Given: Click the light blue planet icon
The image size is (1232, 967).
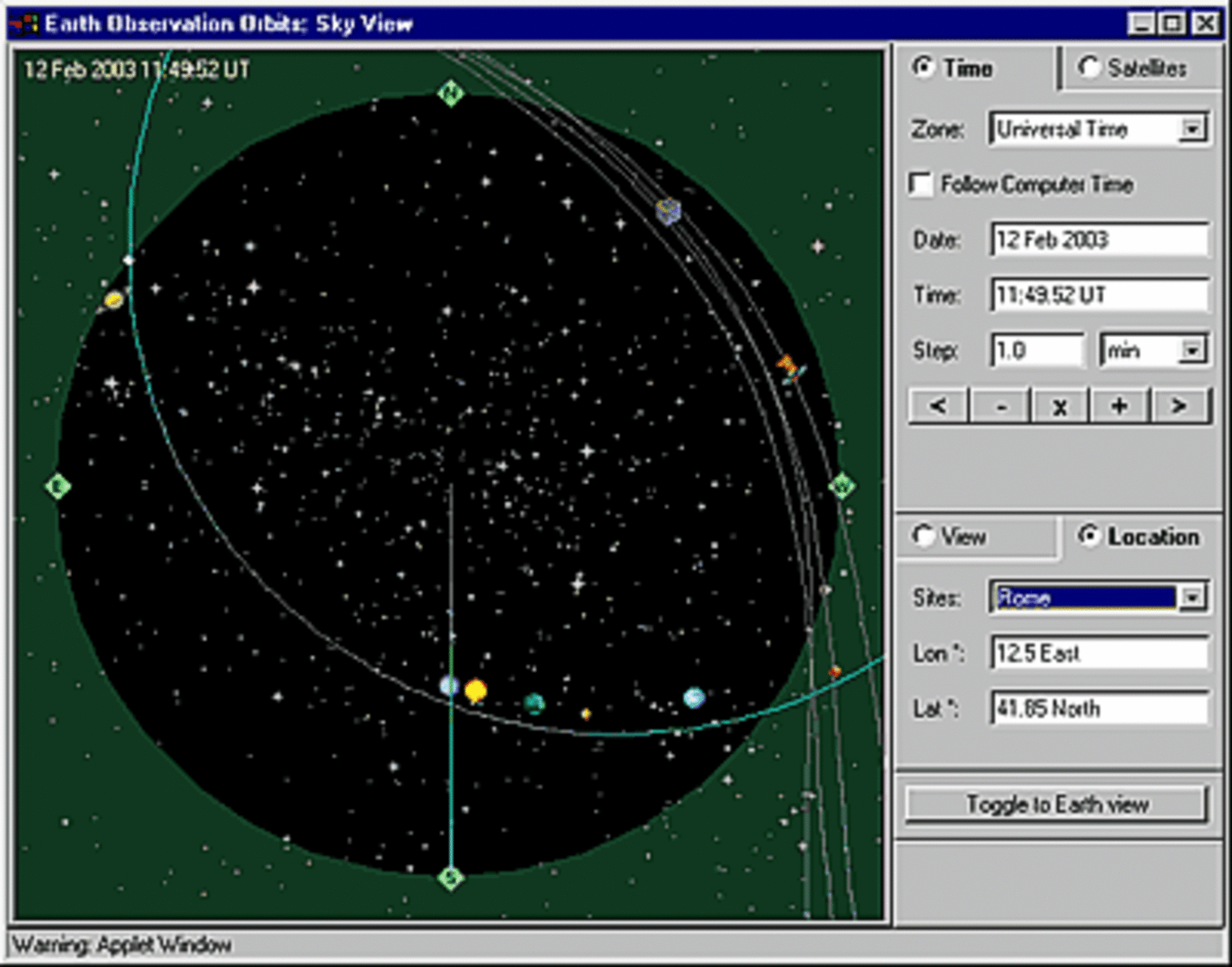Looking at the screenshot, I should [x=694, y=697].
